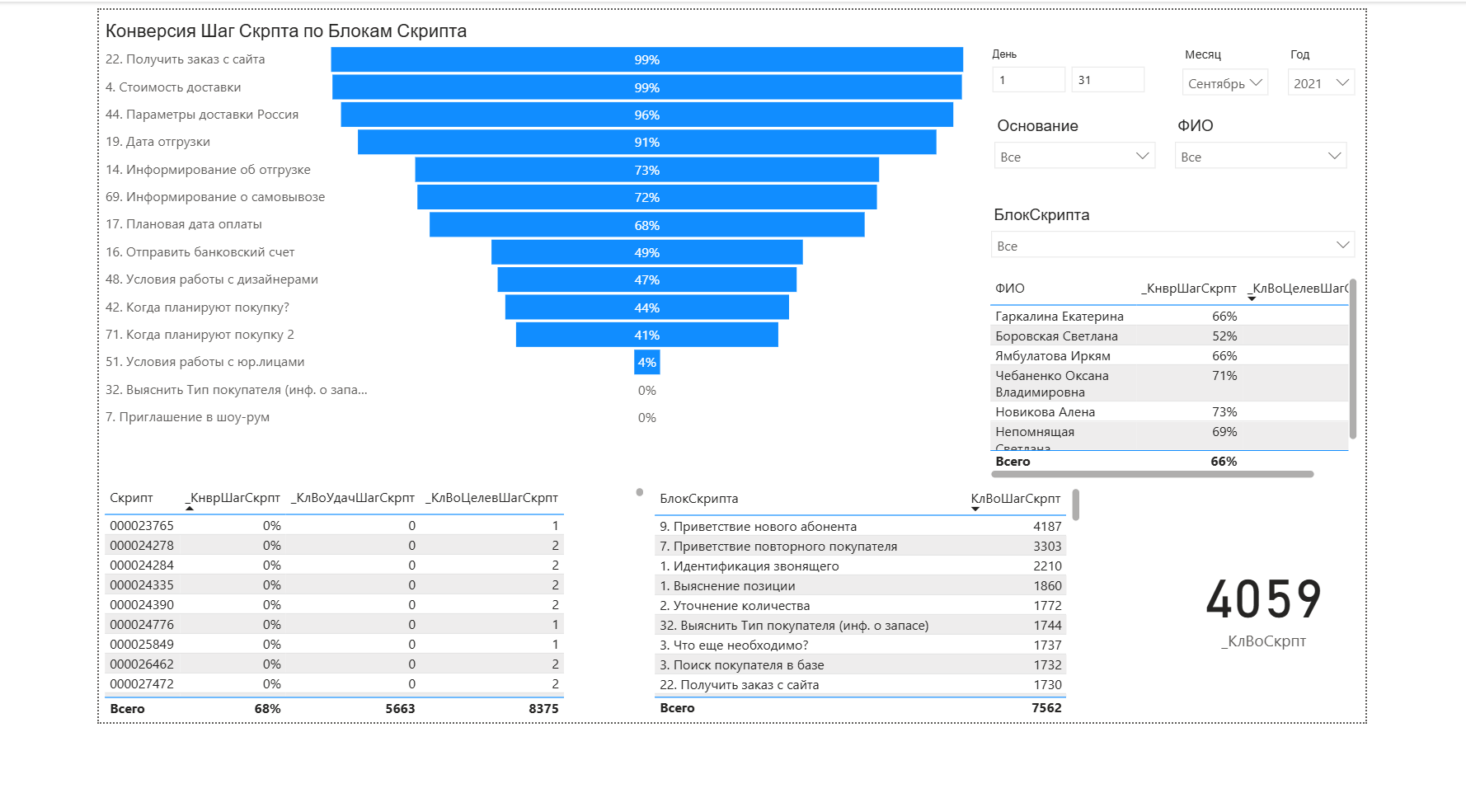Select row 9. Приветствие нового абонента
This screenshot has height=812, width=1466.
point(860,526)
